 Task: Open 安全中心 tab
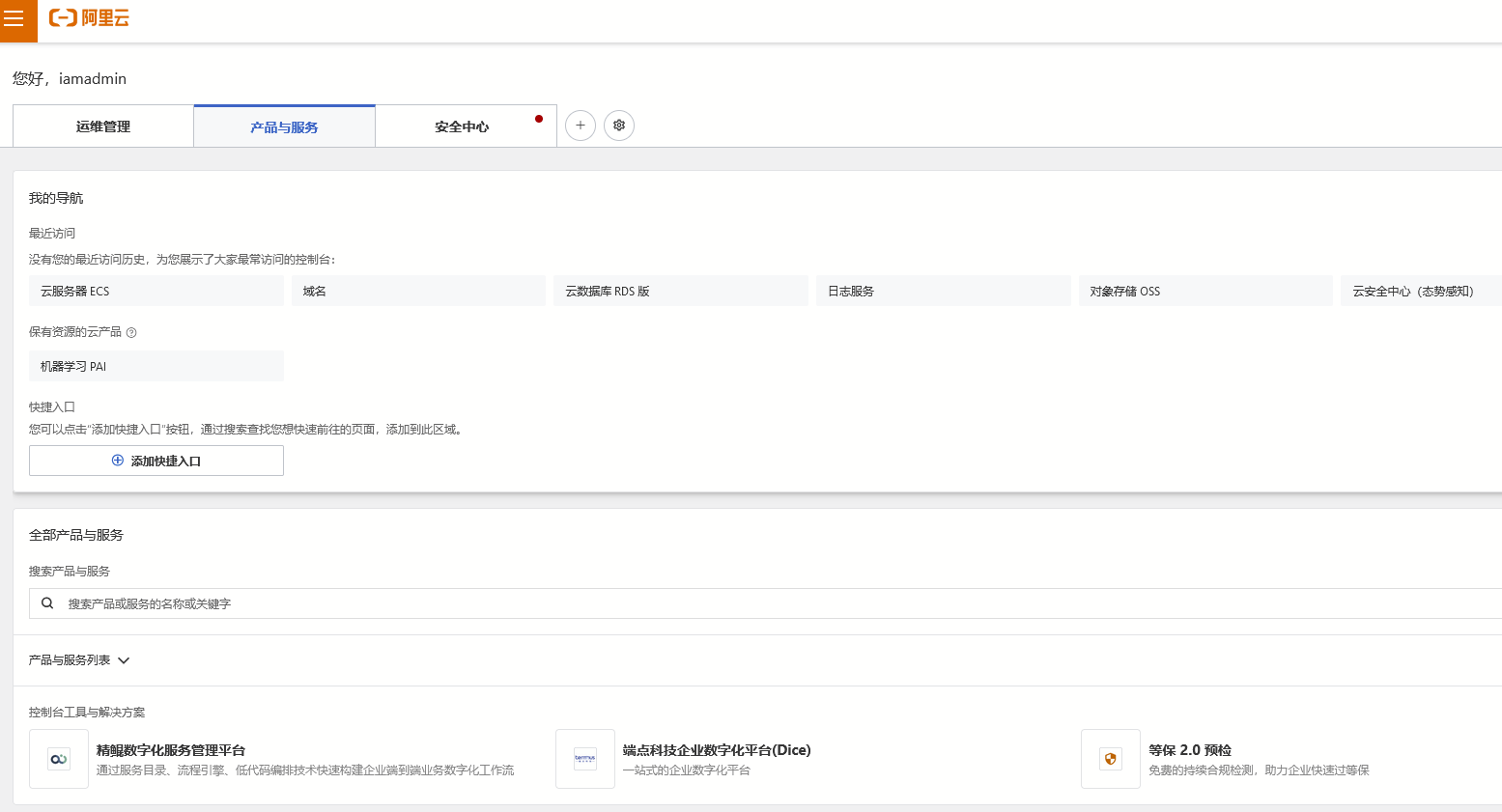click(x=466, y=126)
